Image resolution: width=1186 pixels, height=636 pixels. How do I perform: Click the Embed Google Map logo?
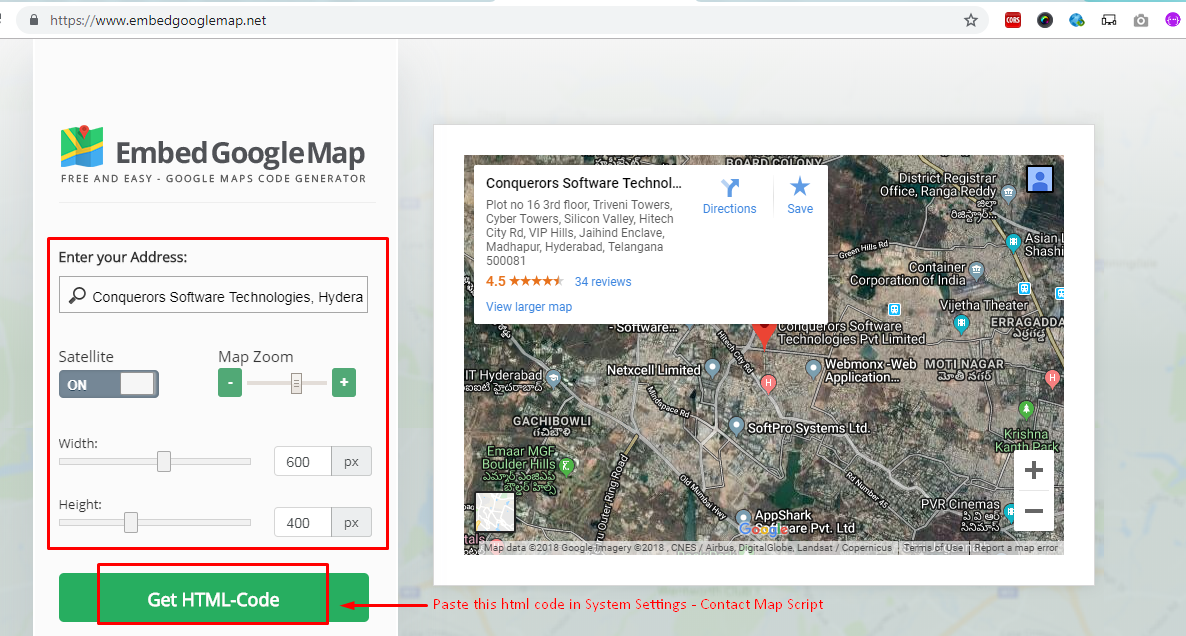point(213,154)
